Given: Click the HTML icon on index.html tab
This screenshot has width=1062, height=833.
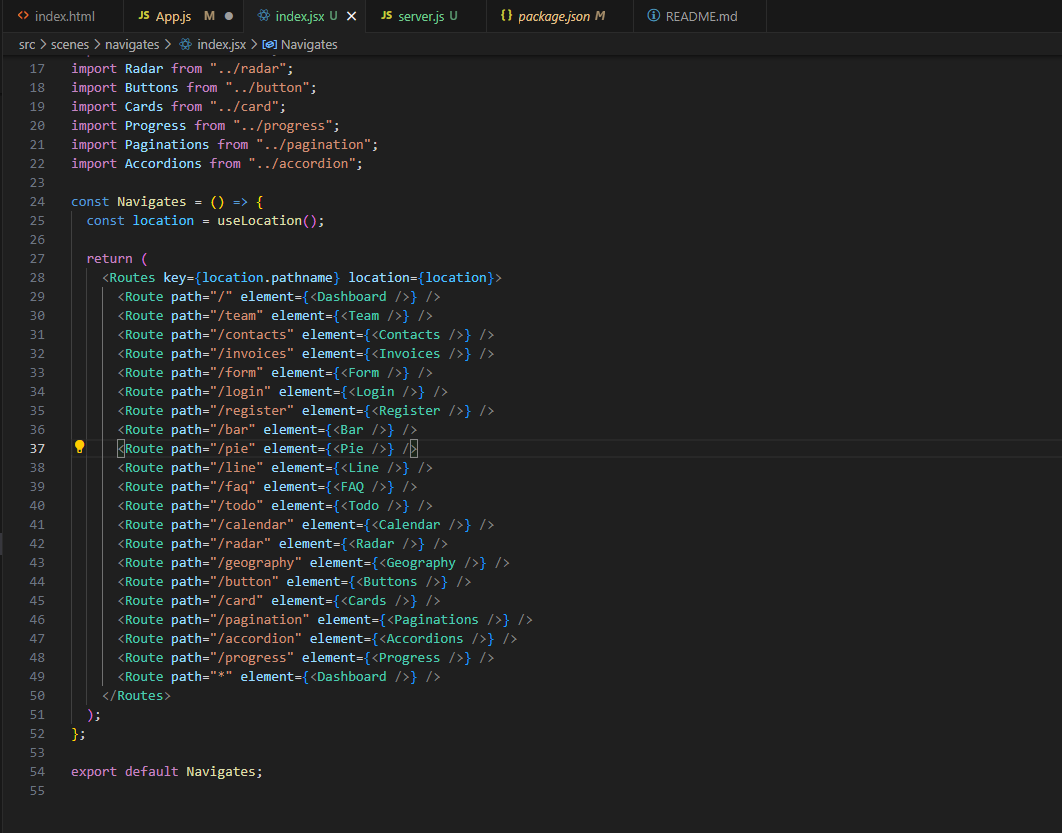Looking at the screenshot, I should coord(23,16).
